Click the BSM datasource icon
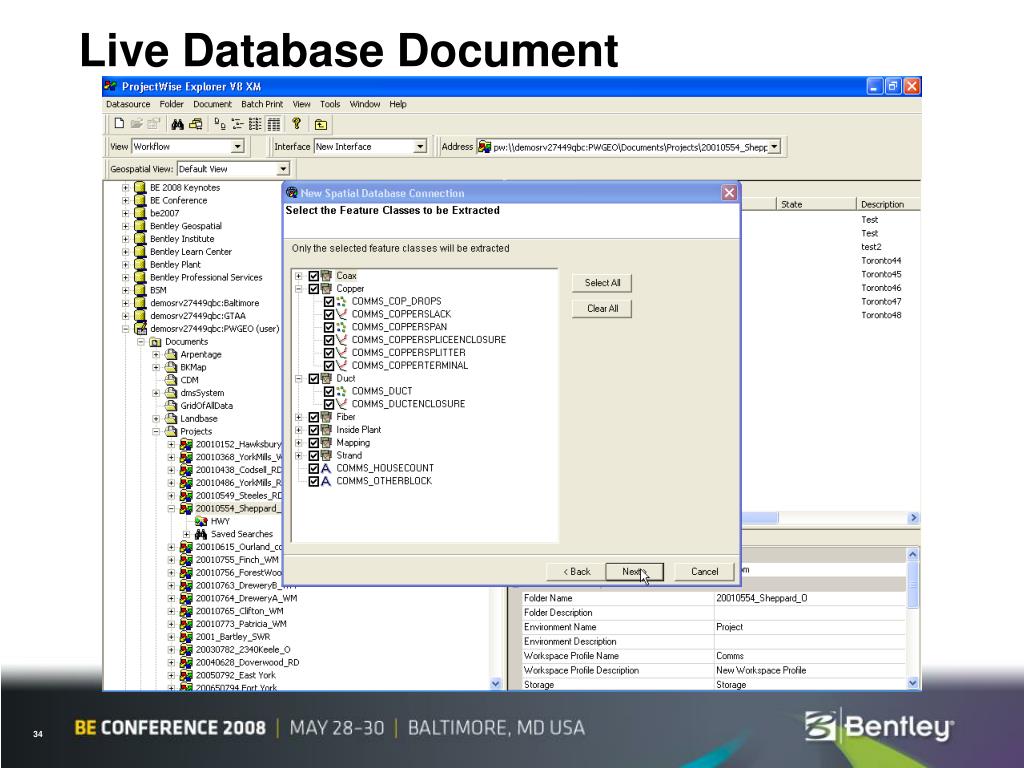The image size is (1024, 768). pos(140,290)
